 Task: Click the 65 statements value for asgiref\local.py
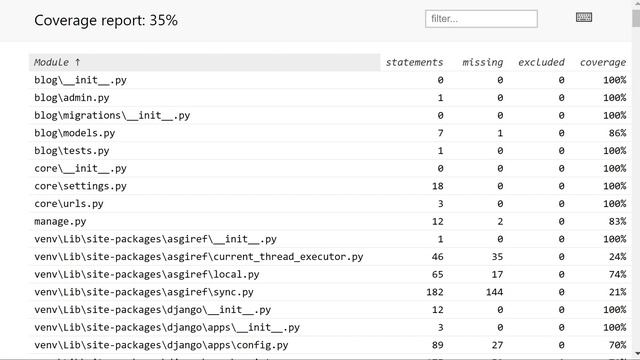click(x=438, y=274)
